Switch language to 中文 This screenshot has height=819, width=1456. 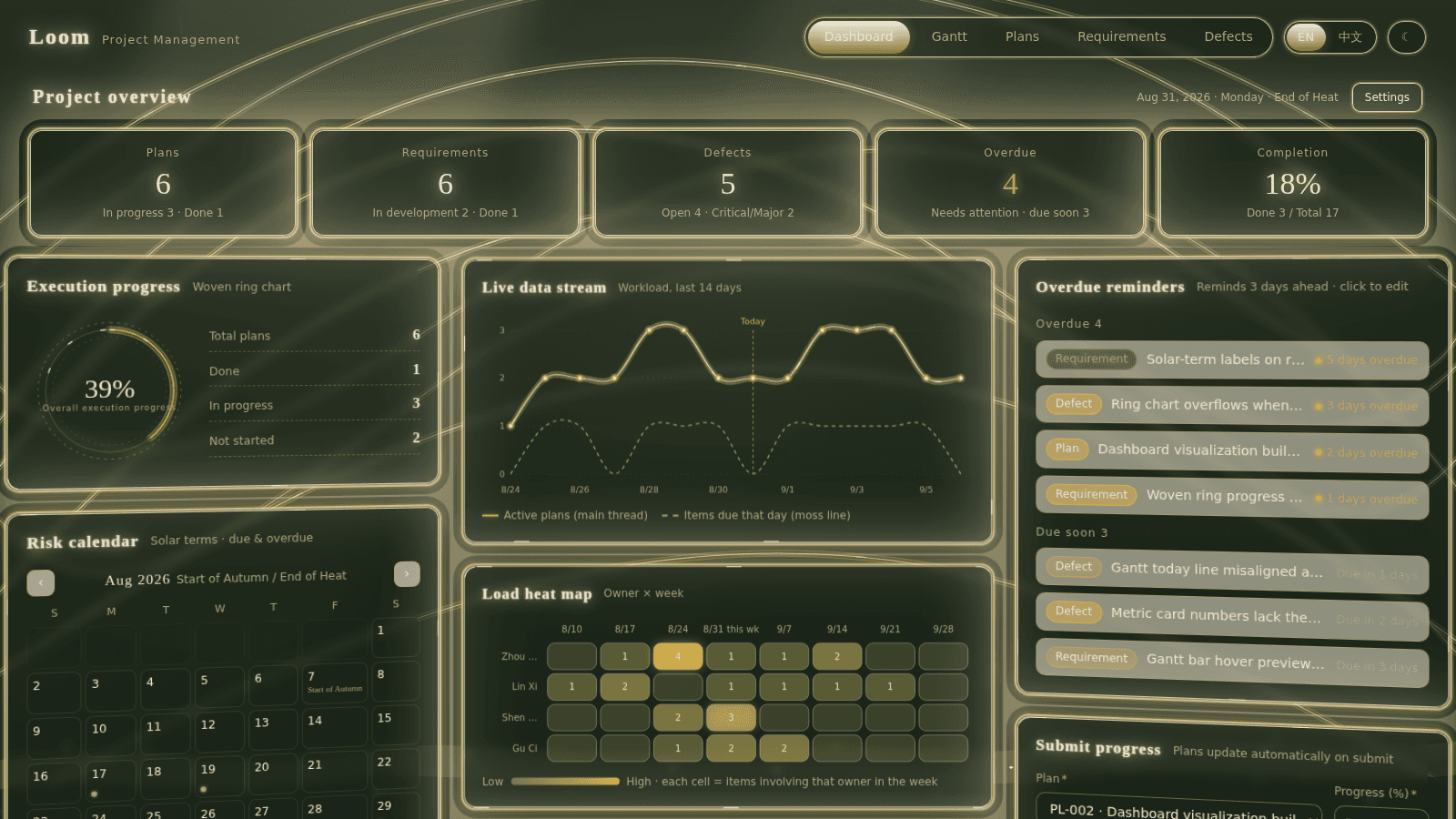1350,37
